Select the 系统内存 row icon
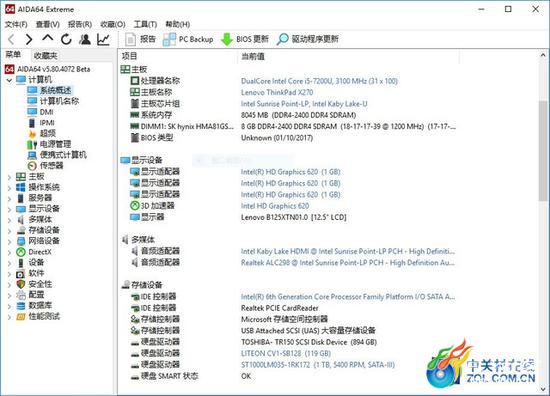This screenshot has width=550, height=396. (135, 115)
